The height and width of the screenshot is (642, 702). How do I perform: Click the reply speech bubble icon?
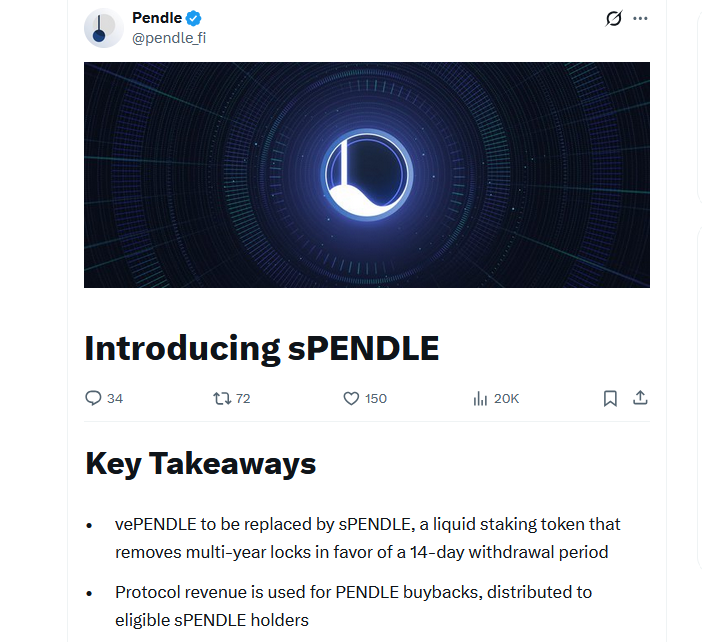tap(94, 398)
